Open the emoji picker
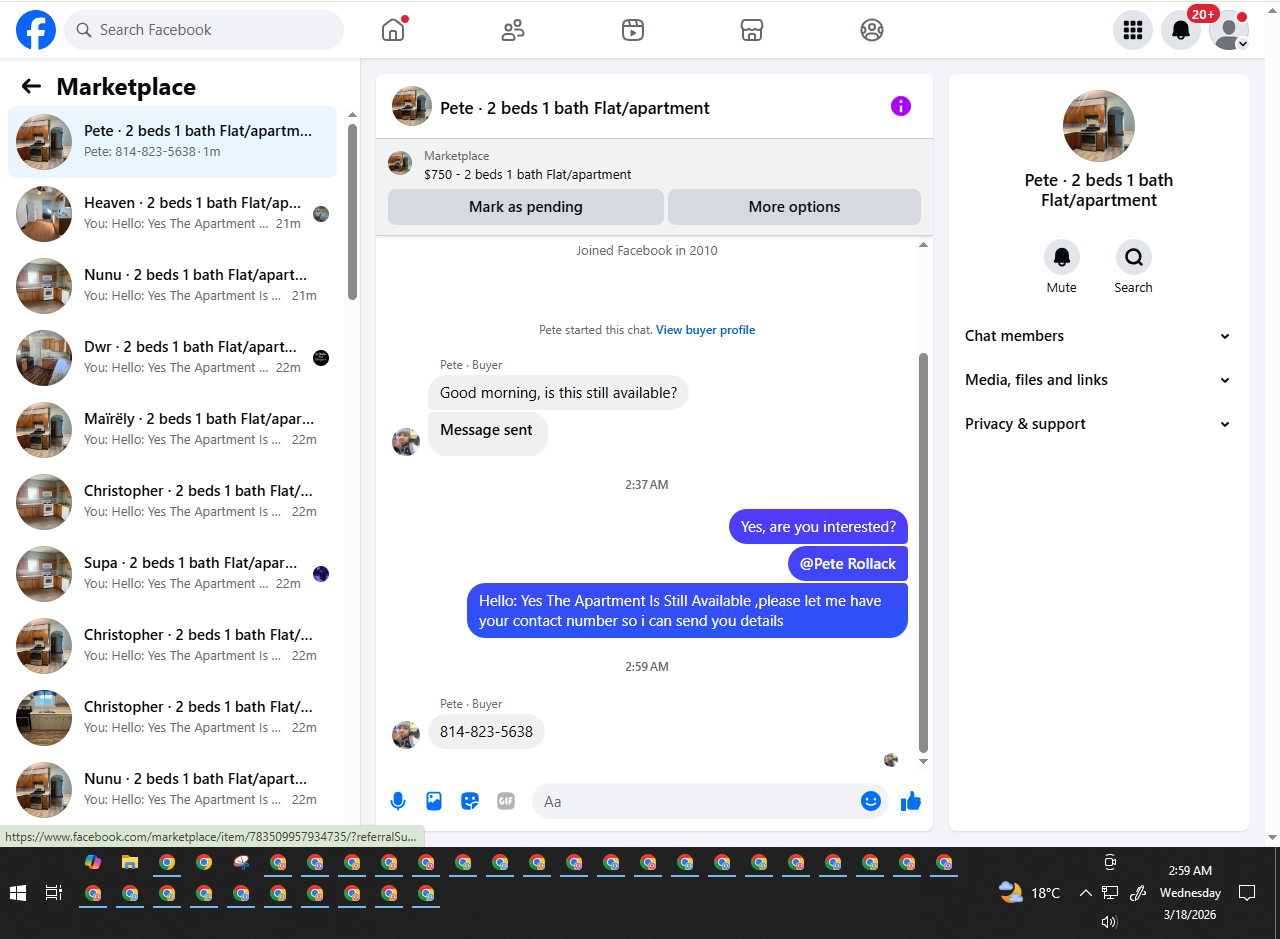The width and height of the screenshot is (1280, 939). point(871,801)
